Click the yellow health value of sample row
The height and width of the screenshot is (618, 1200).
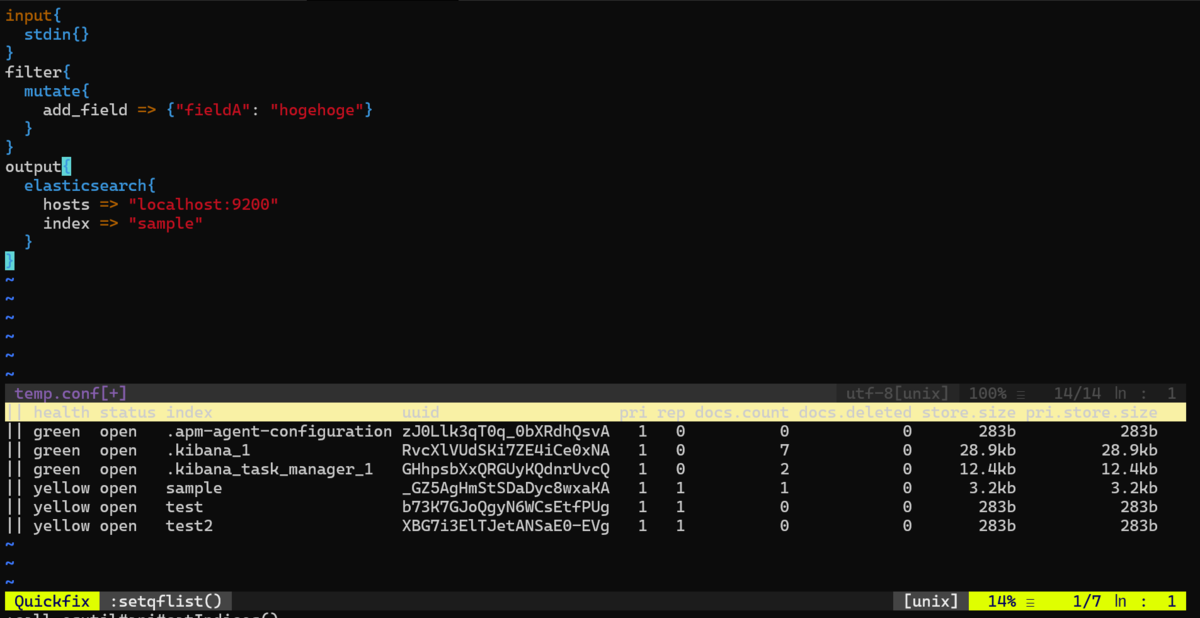61,488
